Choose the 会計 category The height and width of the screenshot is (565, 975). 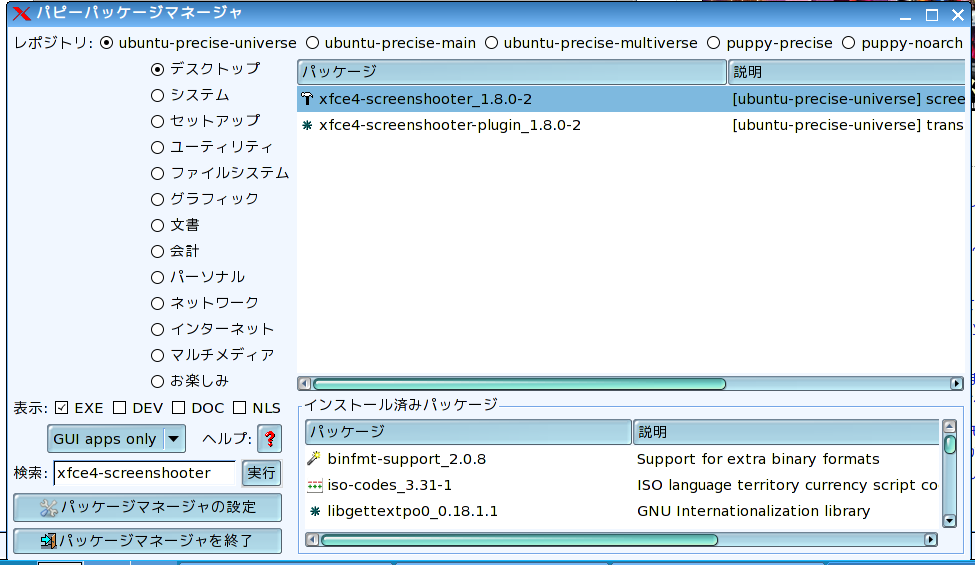[157, 252]
